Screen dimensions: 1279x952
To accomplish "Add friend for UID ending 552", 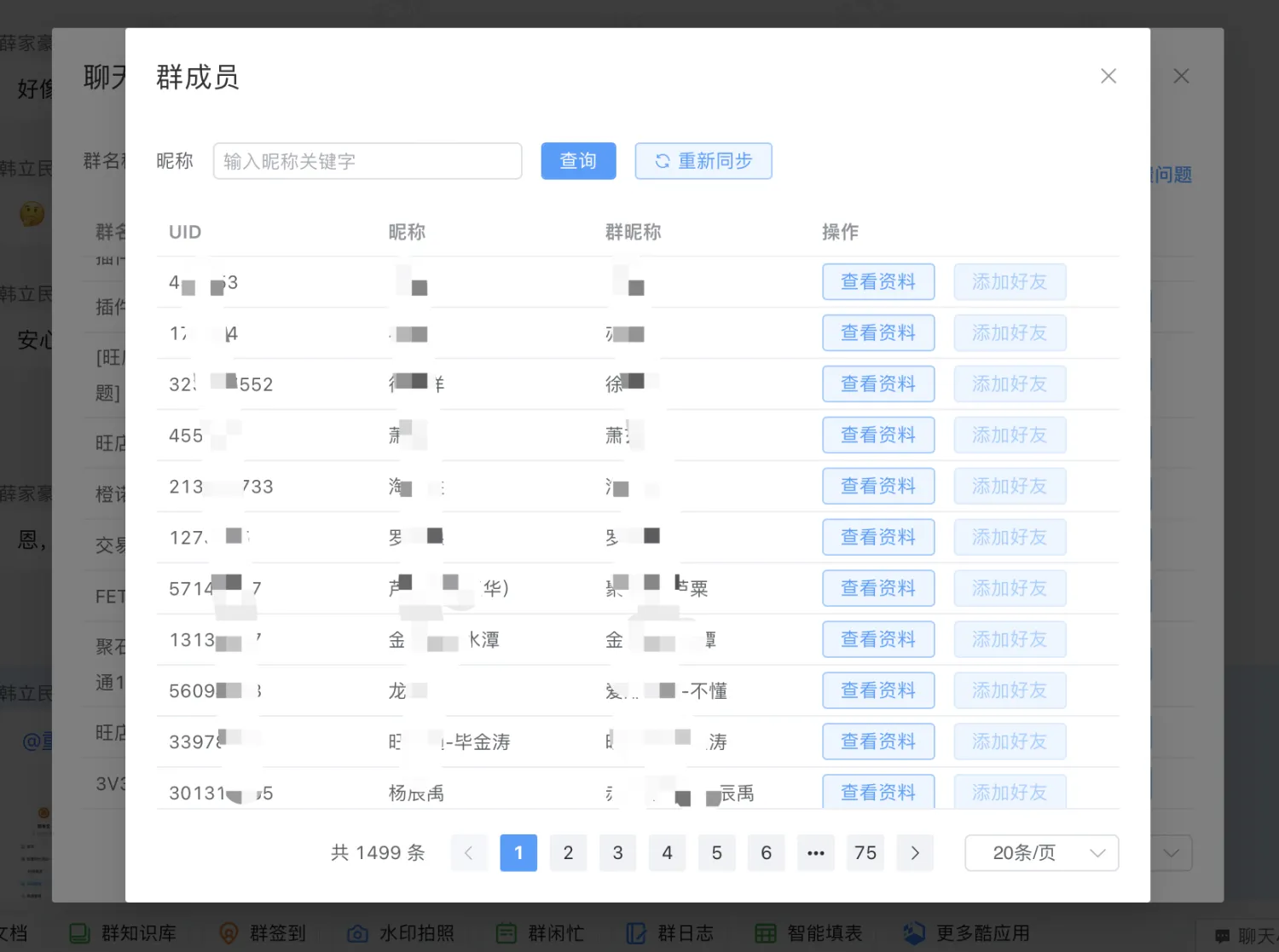I will click(1010, 384).
